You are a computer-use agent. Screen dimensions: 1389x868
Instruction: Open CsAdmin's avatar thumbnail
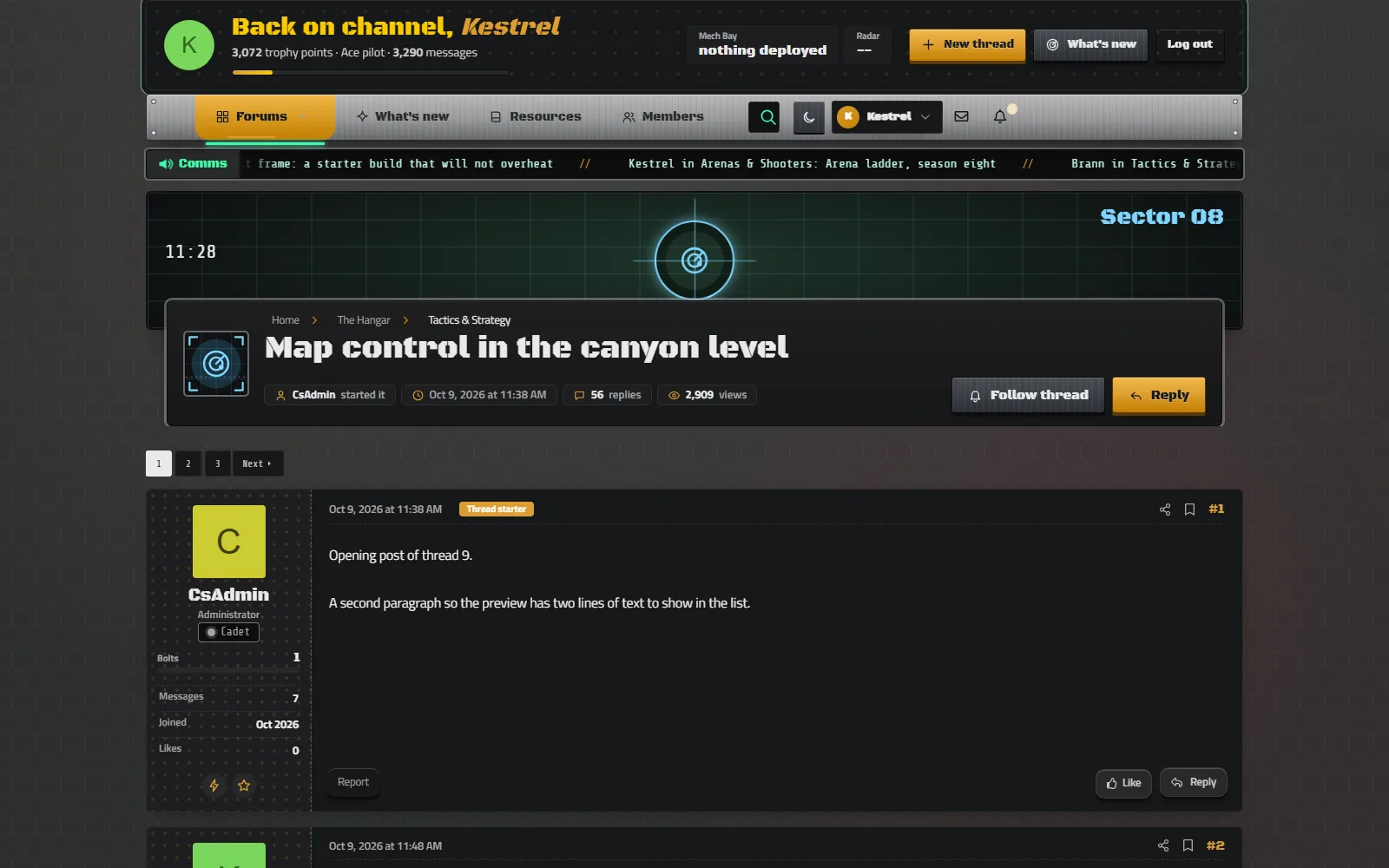(229, 542)
